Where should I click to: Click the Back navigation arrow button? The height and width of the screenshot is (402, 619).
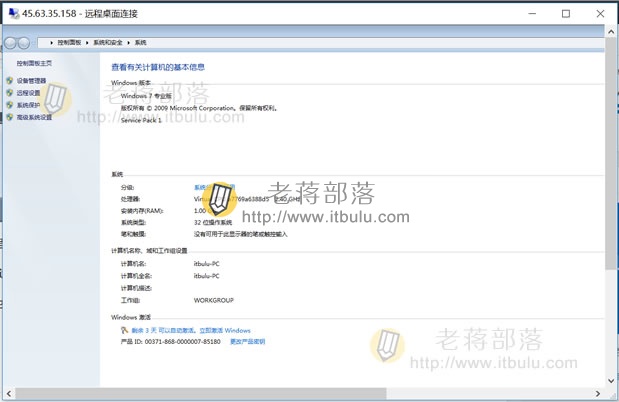pos(10,43)
